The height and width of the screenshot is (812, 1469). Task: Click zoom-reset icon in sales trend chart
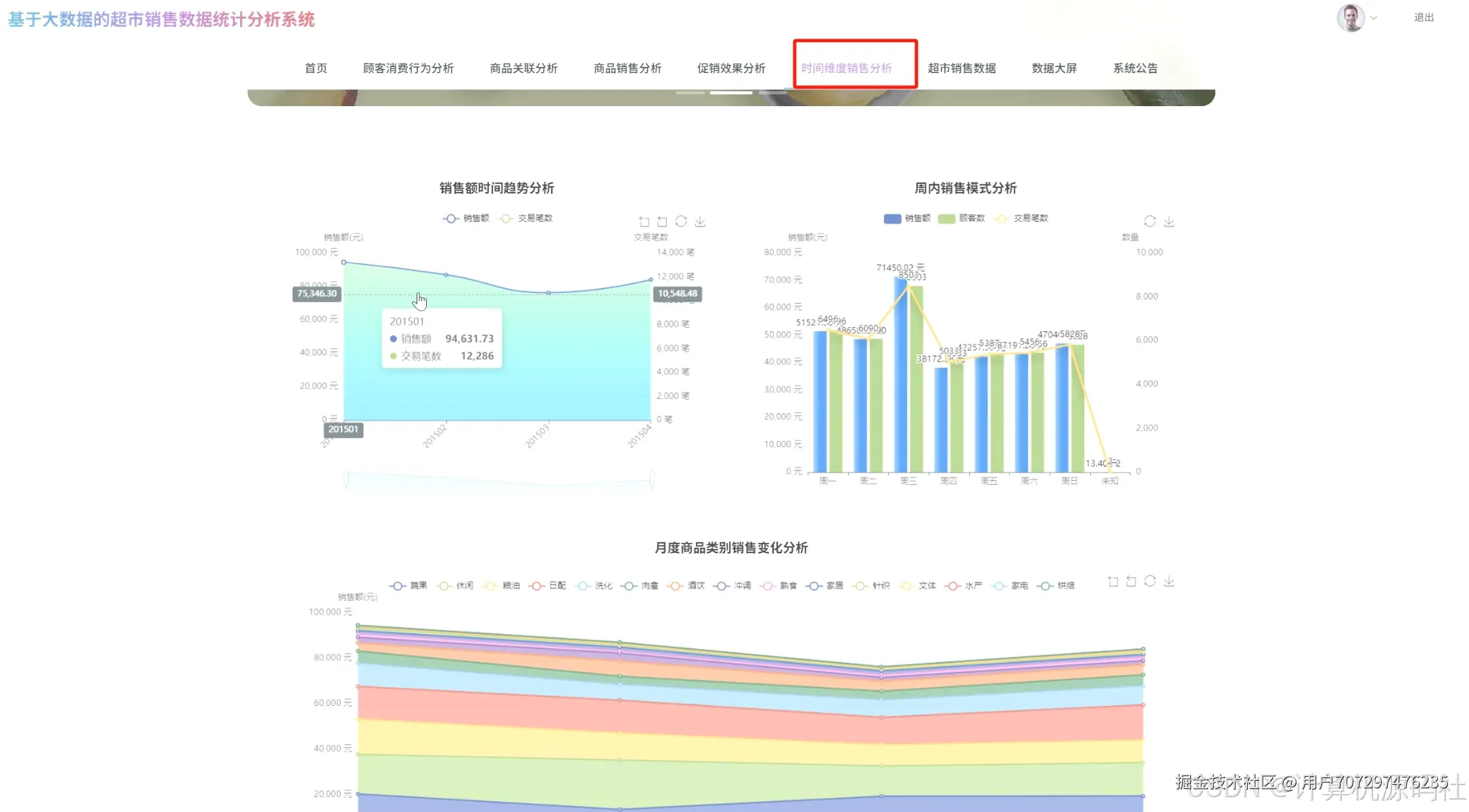click(662, 222)
